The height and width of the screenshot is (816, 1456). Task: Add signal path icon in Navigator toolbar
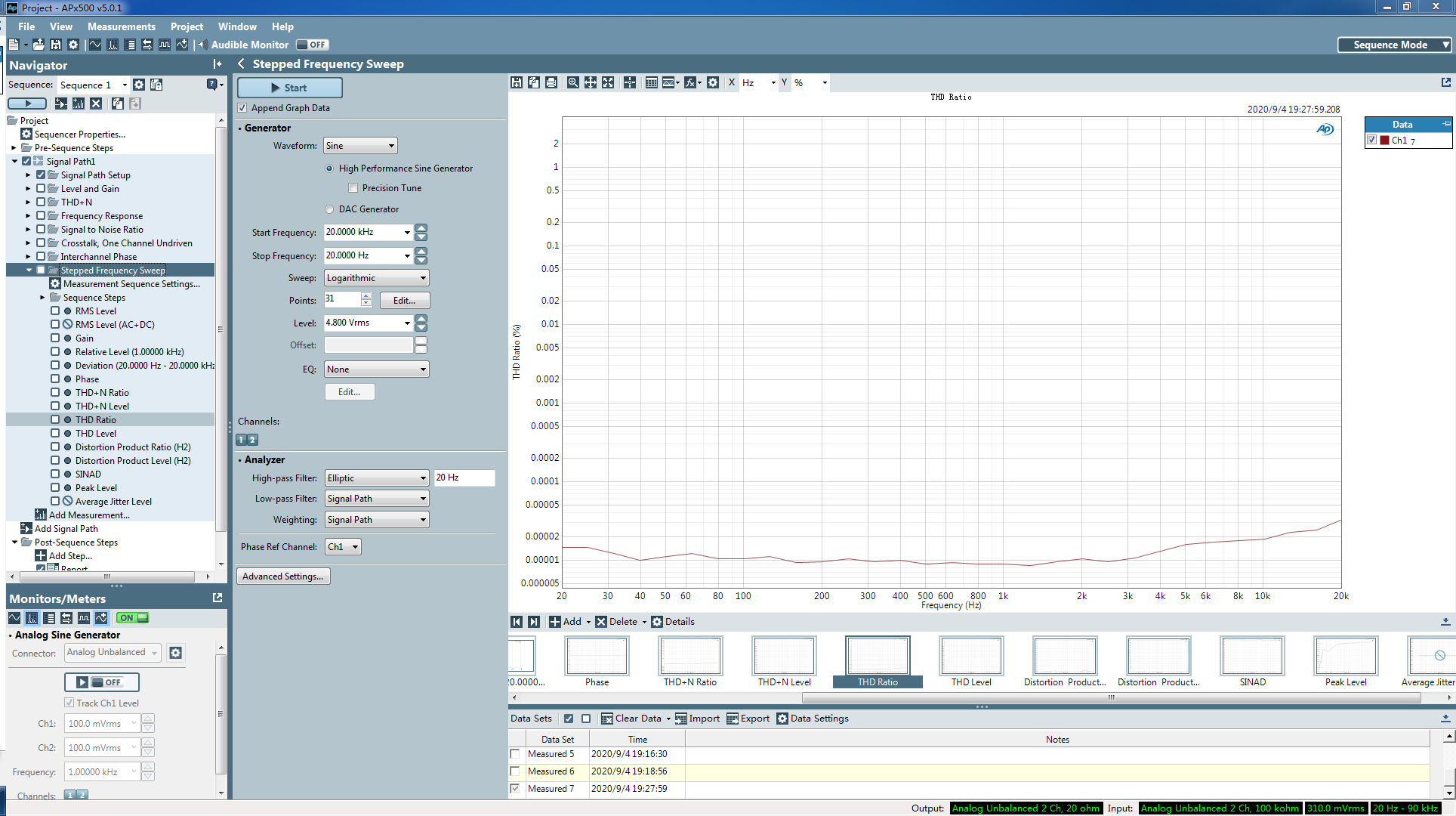tap(61, 104)
